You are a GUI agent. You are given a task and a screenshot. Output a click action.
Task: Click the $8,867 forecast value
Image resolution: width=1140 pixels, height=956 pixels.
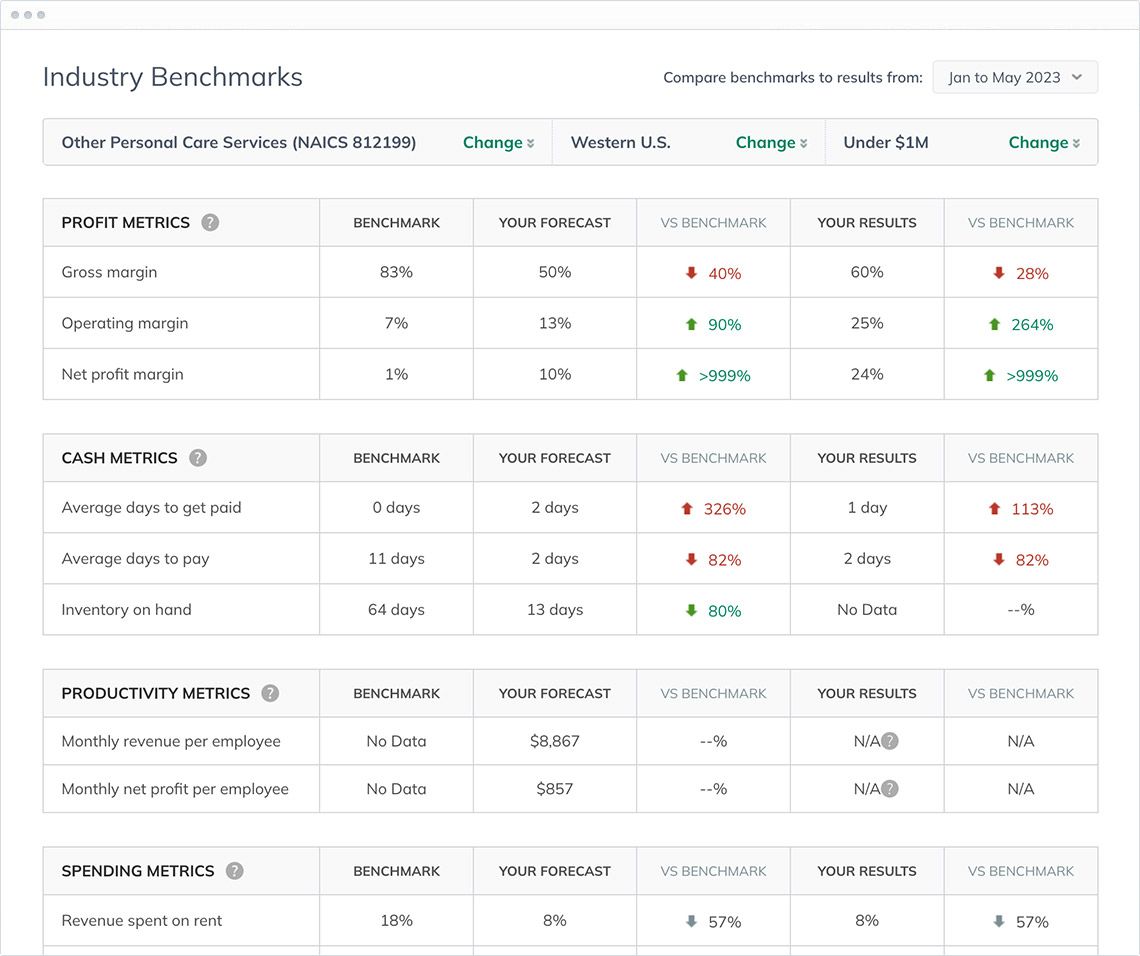coord(555,741)
